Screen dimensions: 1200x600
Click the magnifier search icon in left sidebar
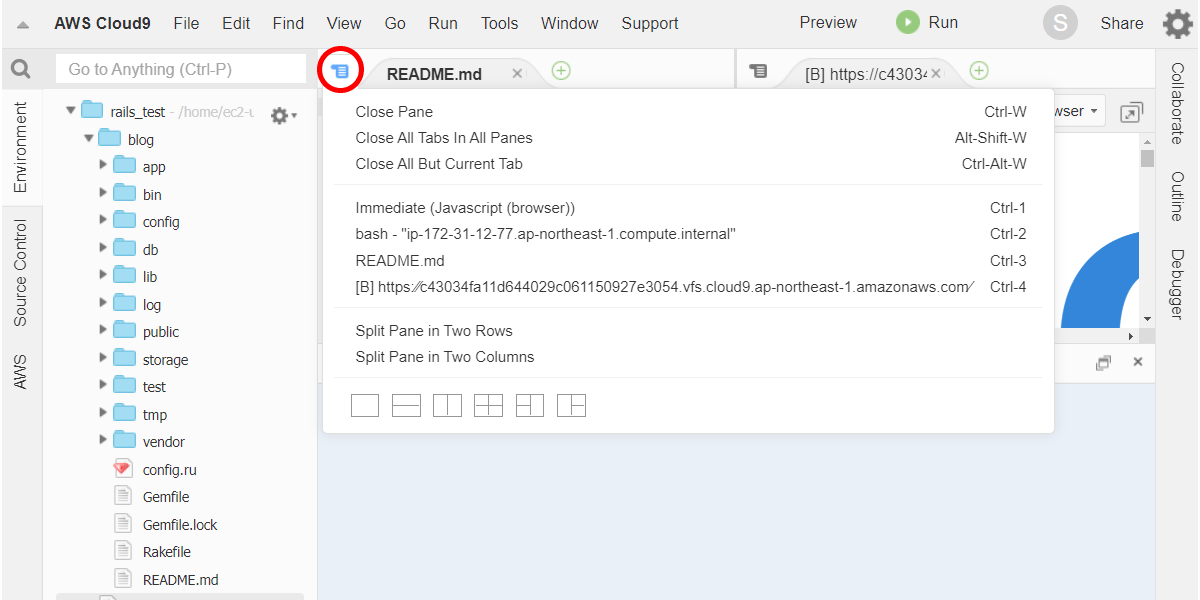20,69
